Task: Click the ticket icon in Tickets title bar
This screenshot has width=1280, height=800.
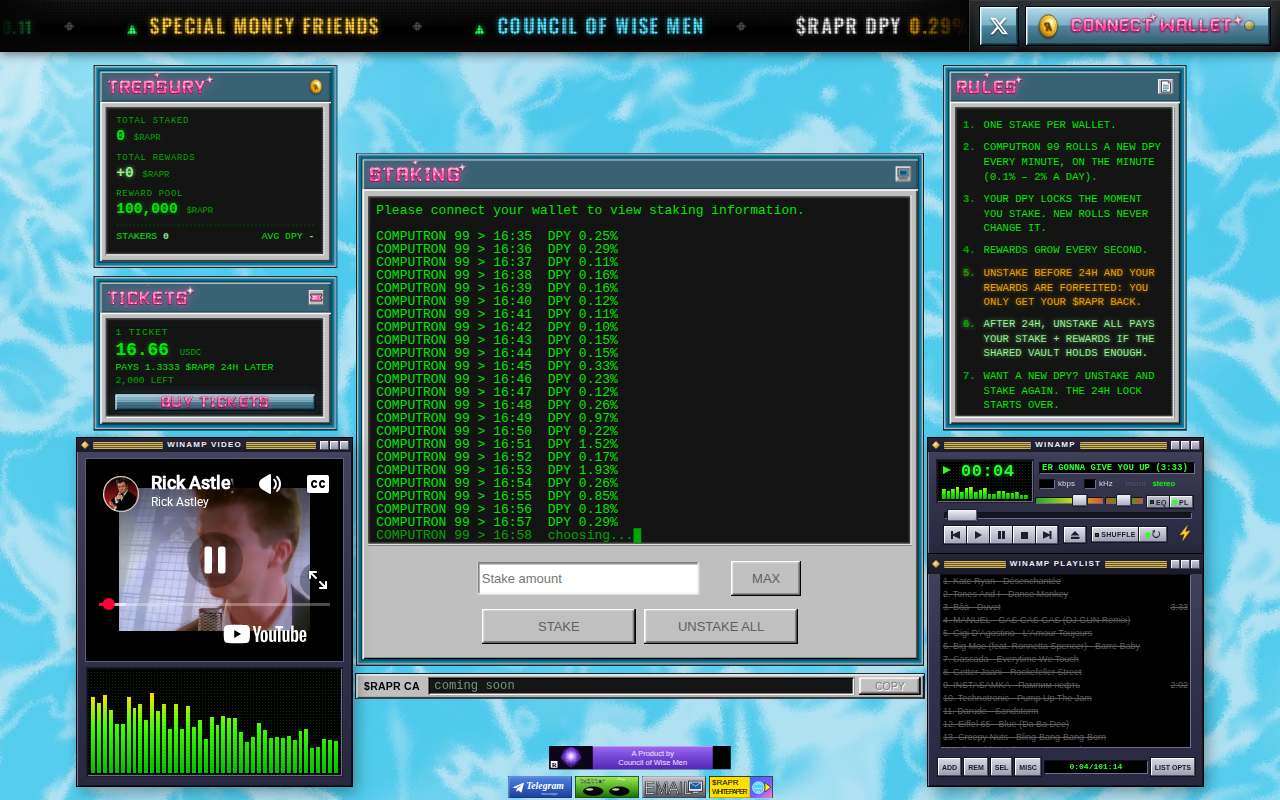Action: coord(316,297)
